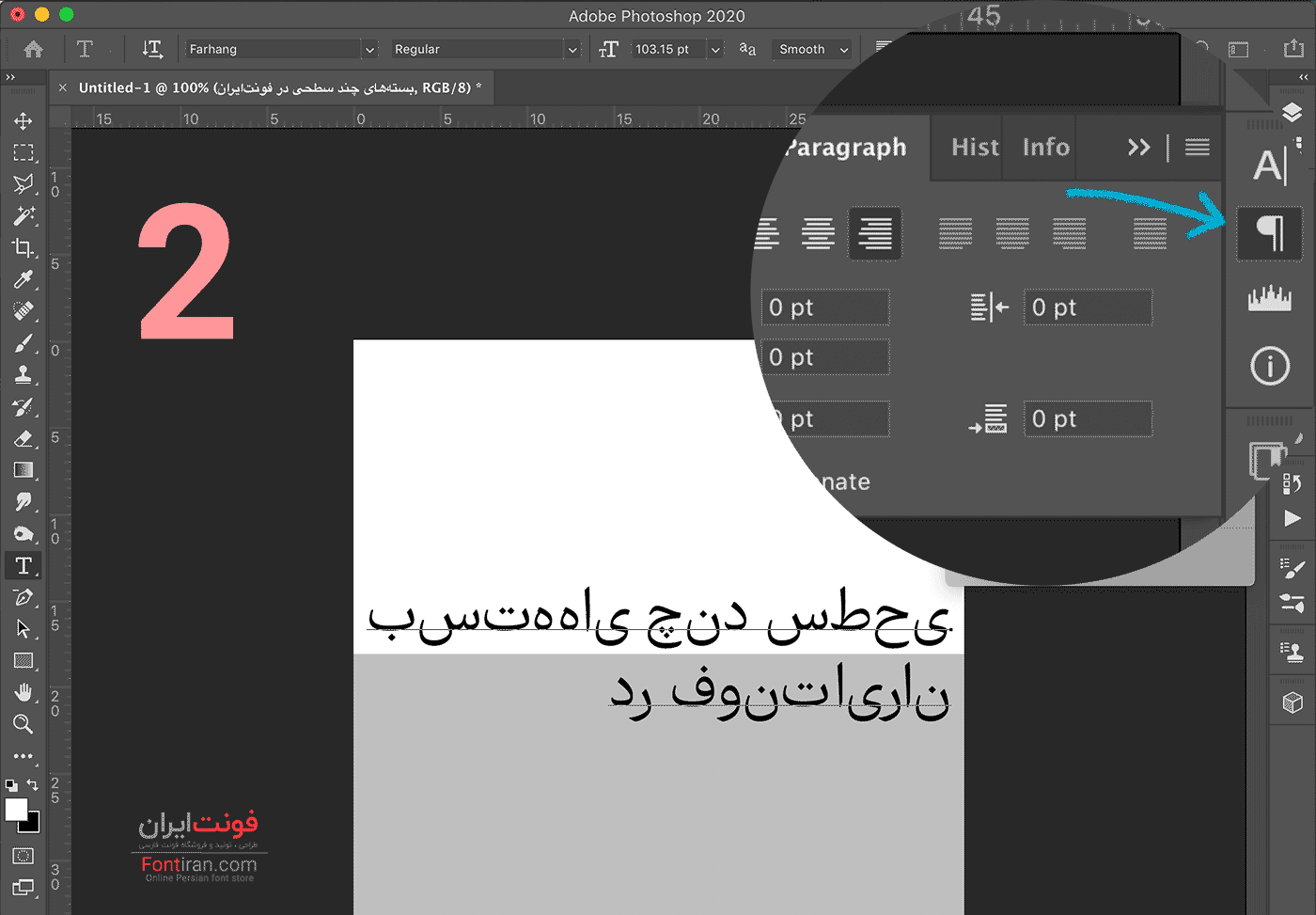Toggle text orientation button
Viewport: 1316px width, 915px height.
tap(151, 49)
